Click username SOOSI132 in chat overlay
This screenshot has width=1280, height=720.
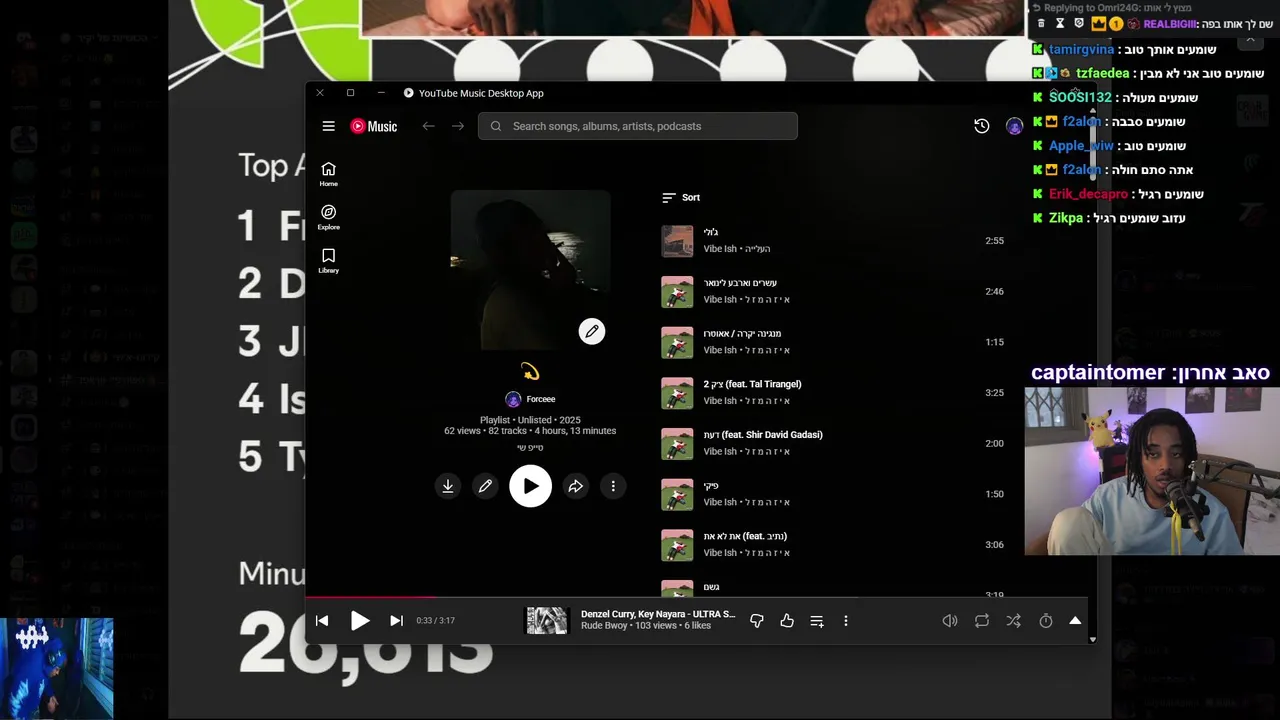coord(1080,97)
